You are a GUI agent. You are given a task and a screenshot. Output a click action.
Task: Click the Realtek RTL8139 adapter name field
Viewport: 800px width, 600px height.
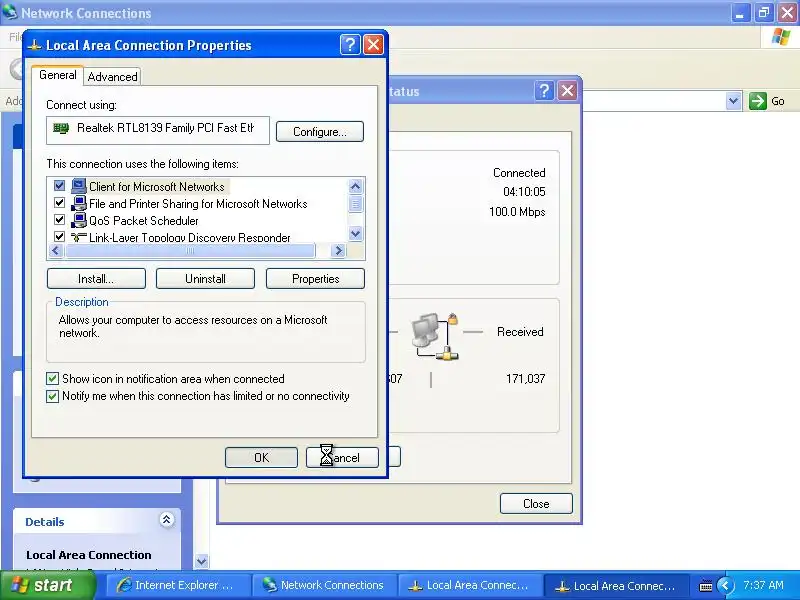click(x=158, y=130)
